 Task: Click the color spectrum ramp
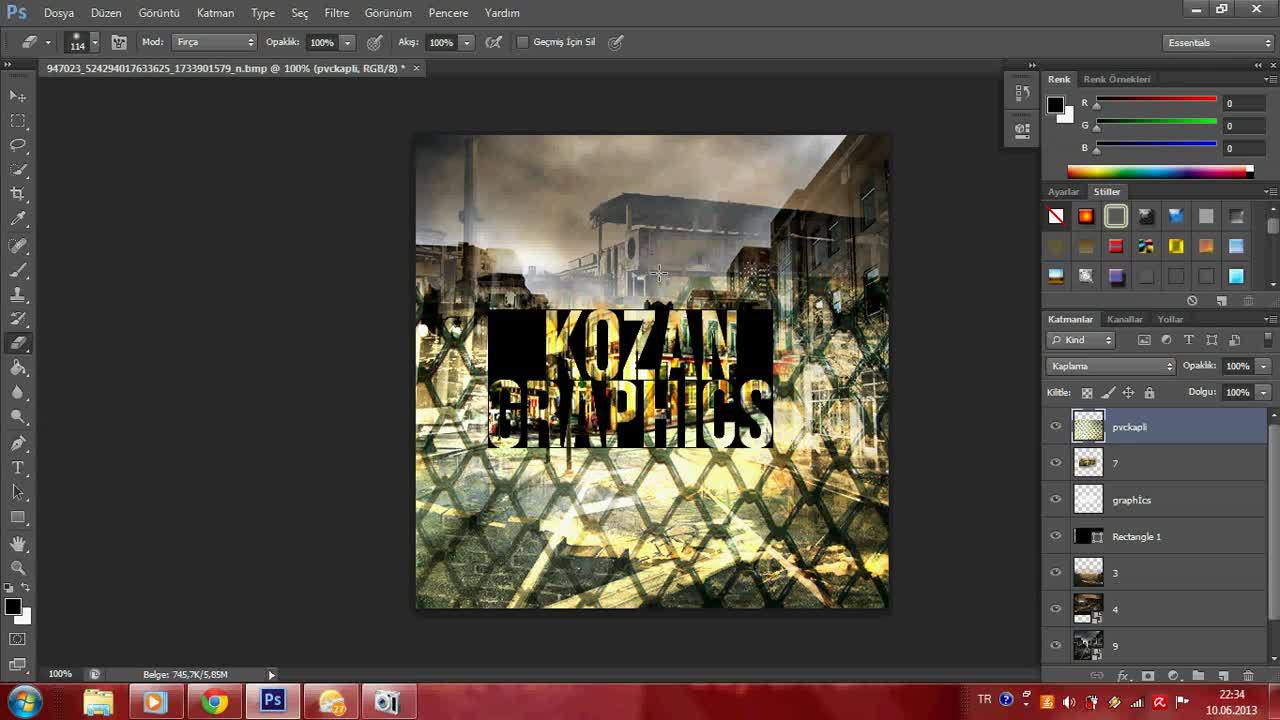(1160, 172)
